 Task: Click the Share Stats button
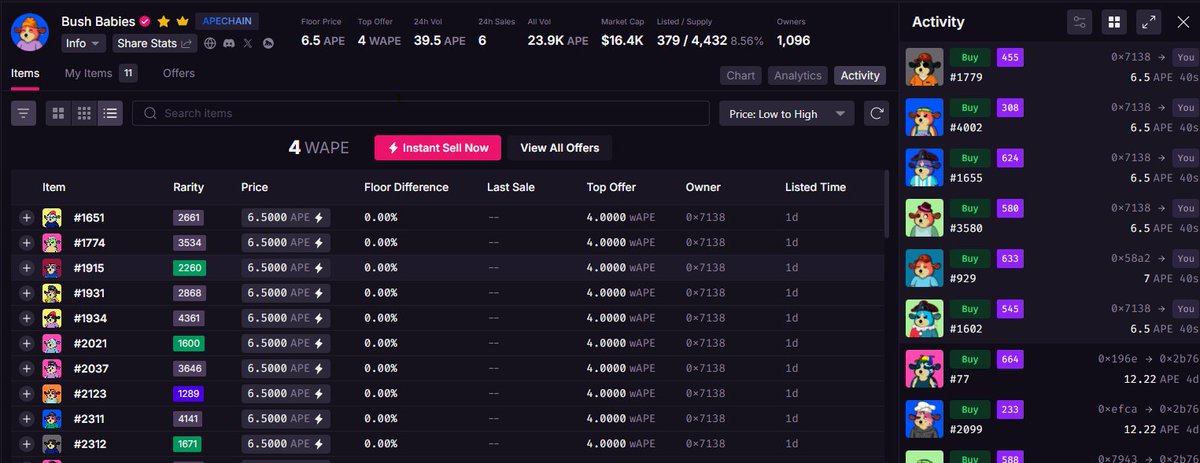154,44
